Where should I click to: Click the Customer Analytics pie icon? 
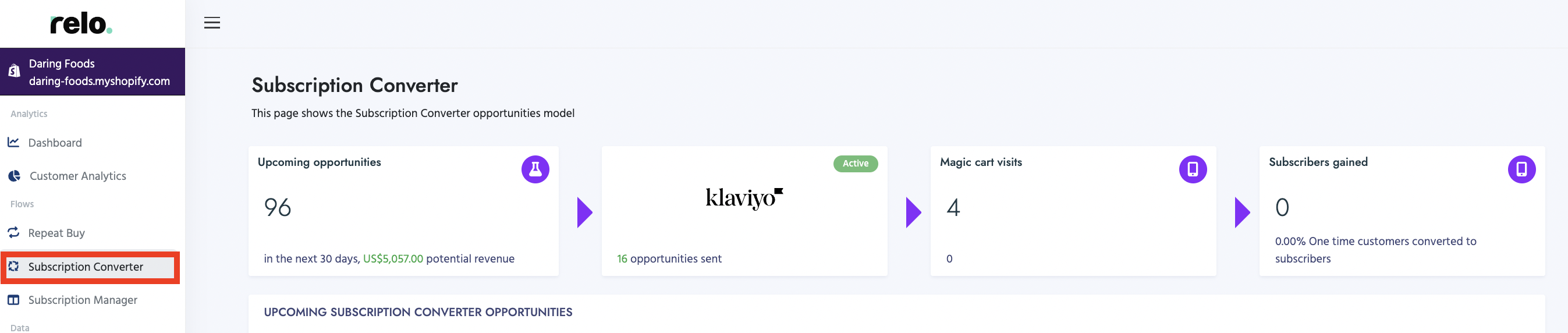pyautogui.click(x=14, y=176)
